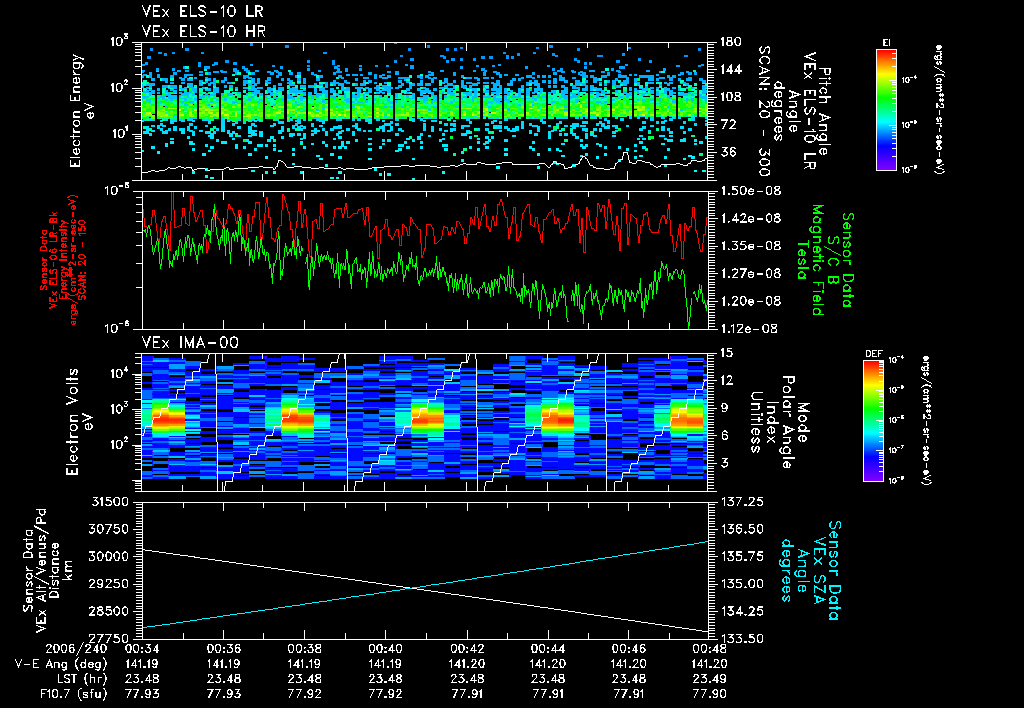Click the 1.50e-08 magnetic field axis value
Screen dimensions: 1024x708
(x=750, y=191)
